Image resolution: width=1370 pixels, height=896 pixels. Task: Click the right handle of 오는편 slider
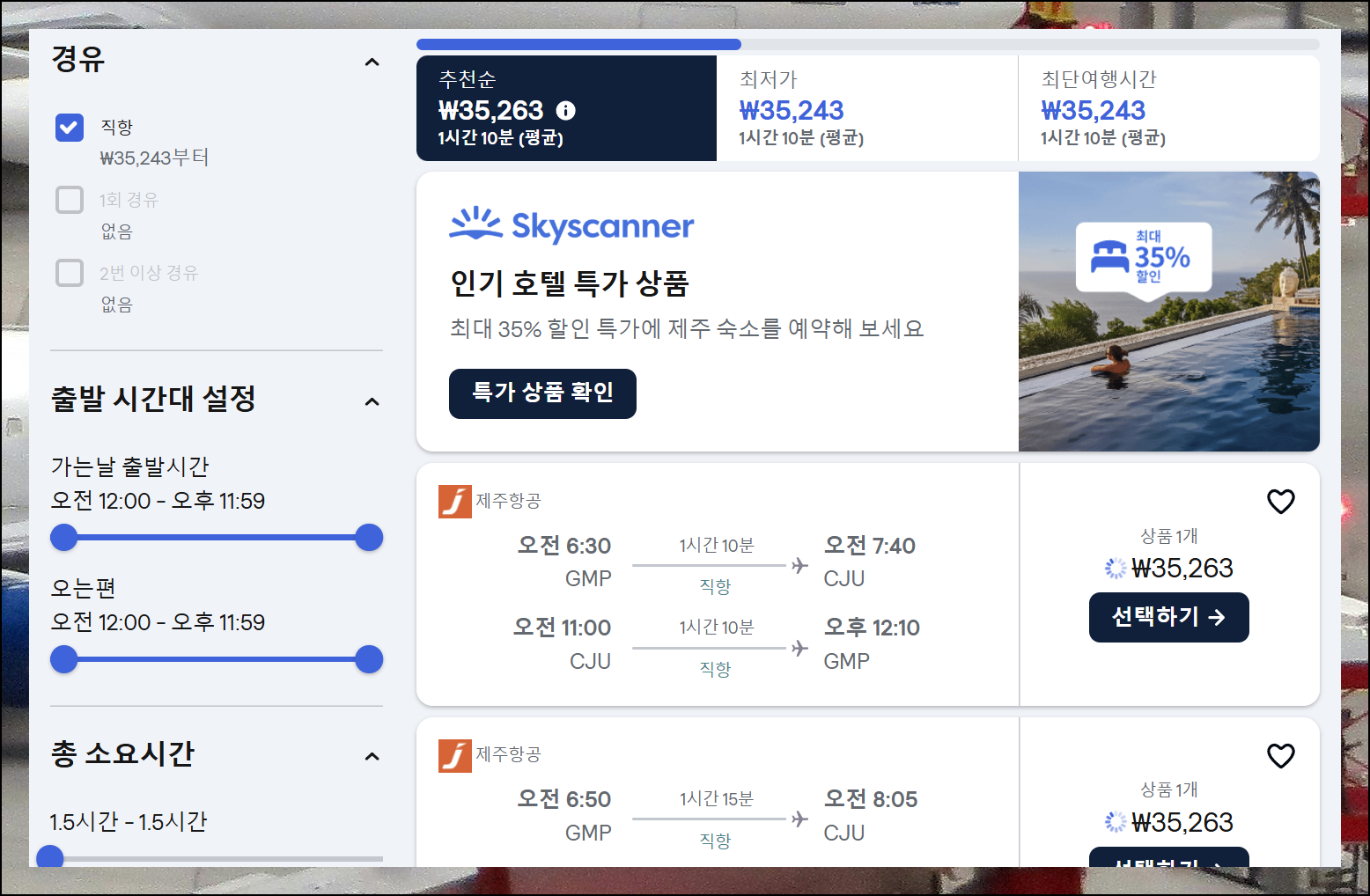369,659
